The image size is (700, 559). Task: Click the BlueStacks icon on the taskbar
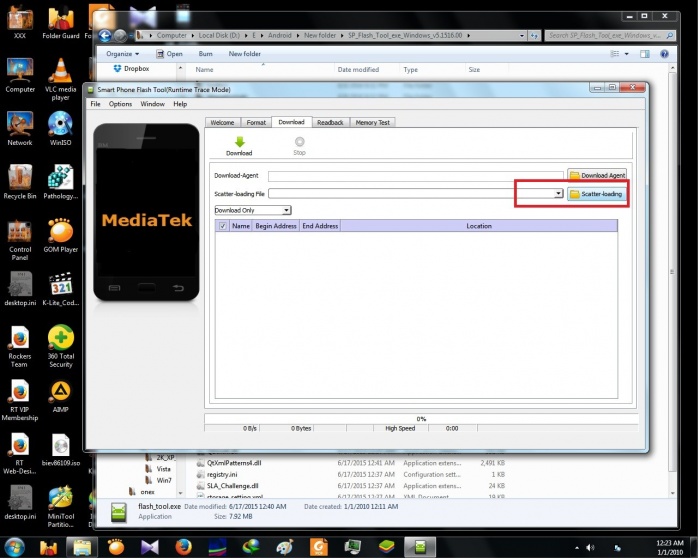click(387, 547)
